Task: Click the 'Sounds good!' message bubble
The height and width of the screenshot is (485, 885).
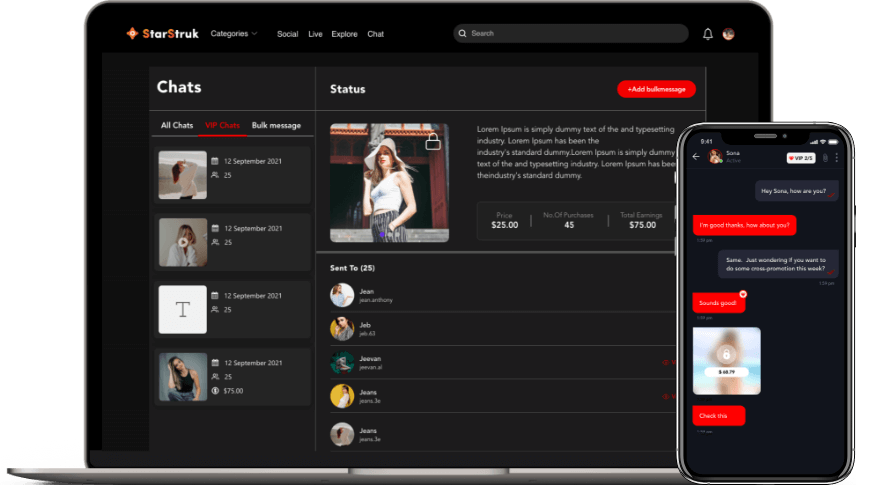Action: tap(718, 303)
